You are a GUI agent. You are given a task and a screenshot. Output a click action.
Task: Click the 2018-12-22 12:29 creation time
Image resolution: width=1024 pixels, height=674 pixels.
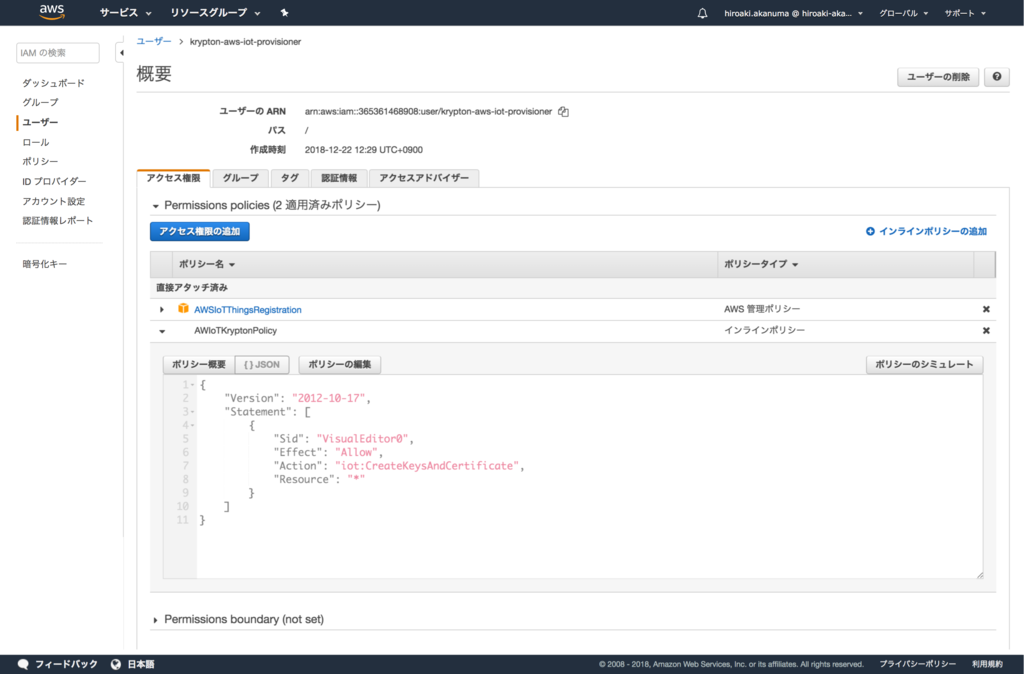click(364, 150)
